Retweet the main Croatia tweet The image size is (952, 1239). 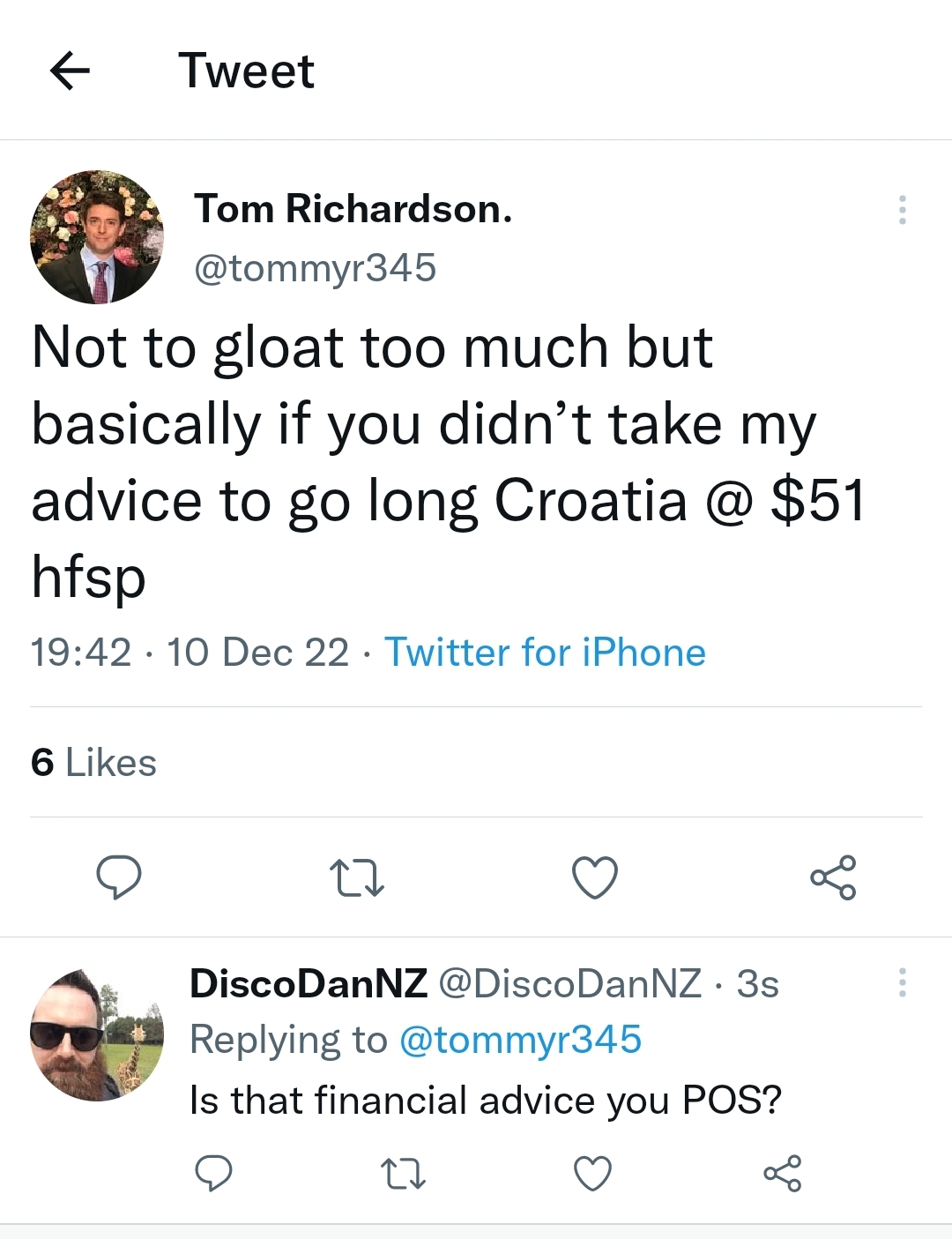pyautogui.click(x=356, y=878)
